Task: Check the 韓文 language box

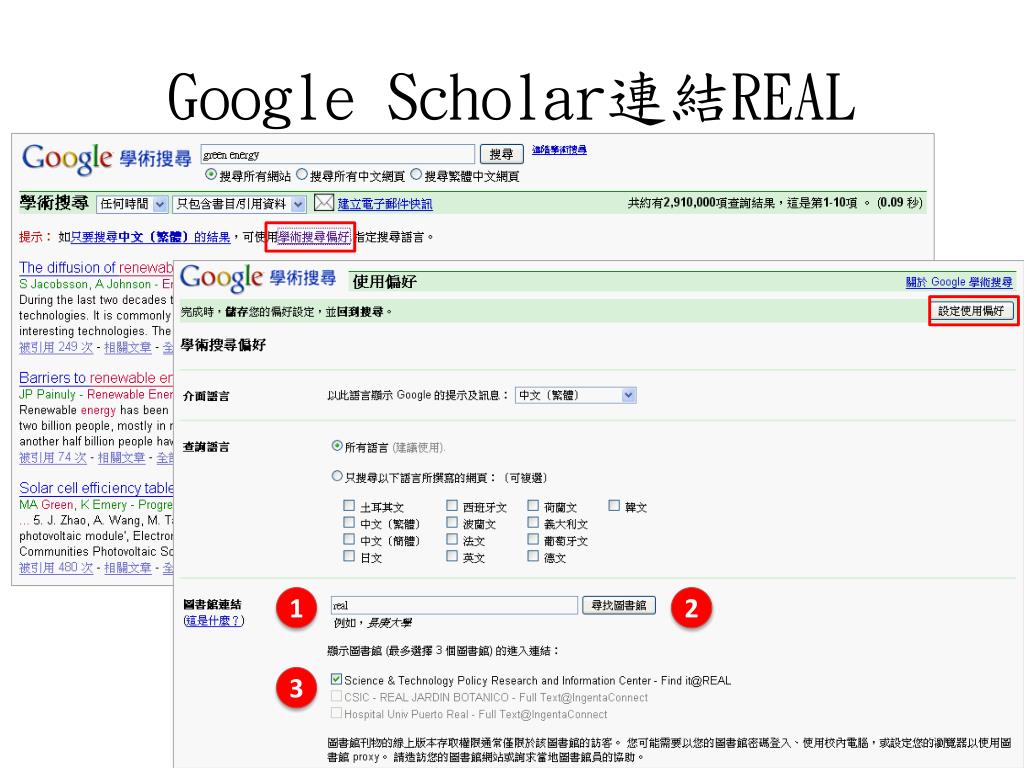Action: point(614,505)
